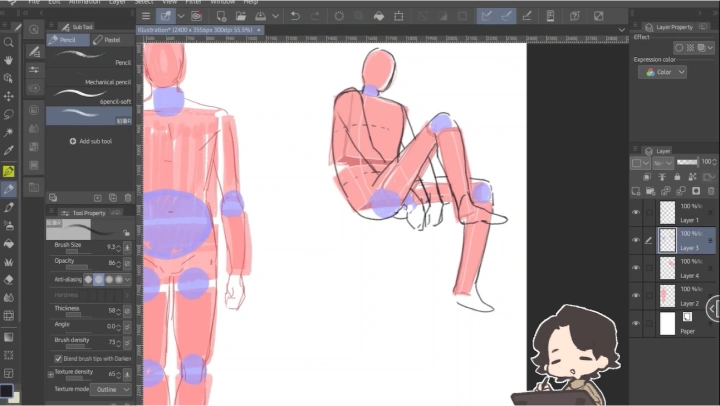Select the highlighted Pen tool

point(8,171)
